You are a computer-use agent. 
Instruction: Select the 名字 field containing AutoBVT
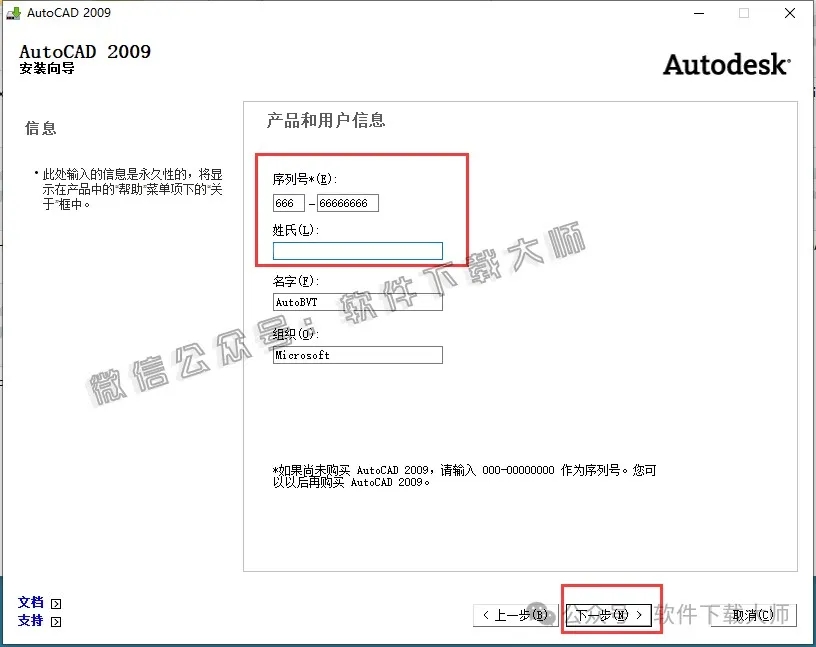click(x=357, y=302)
